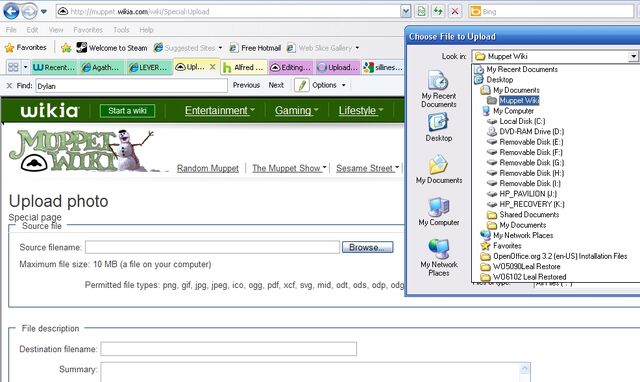Click the compatibility view icon

[x=421, y=11]
